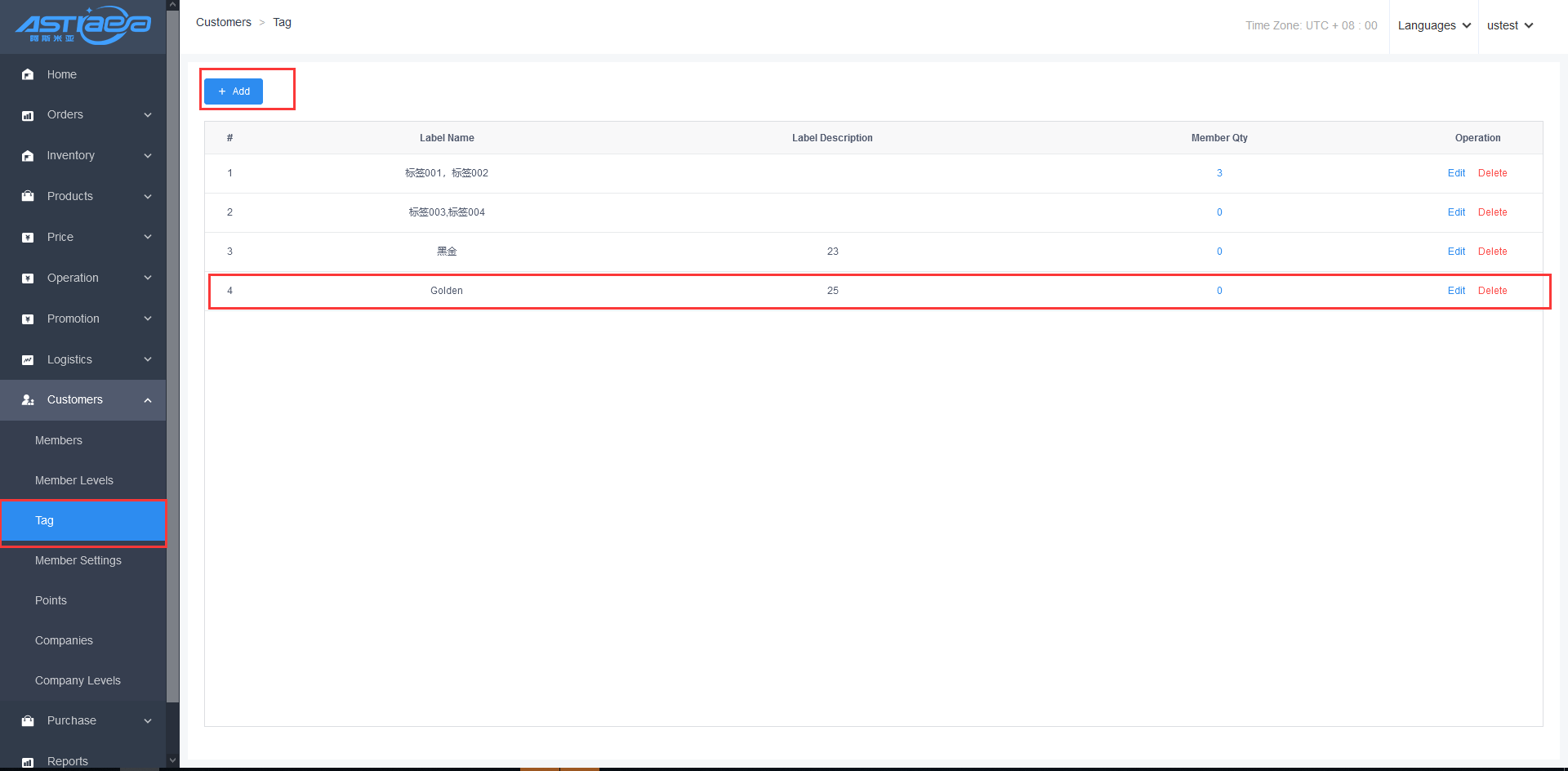The height and width of the screenshot is (771, 1568).
Task: Click the sidebar vertical scrollbar
Action: tap(172, 368)
